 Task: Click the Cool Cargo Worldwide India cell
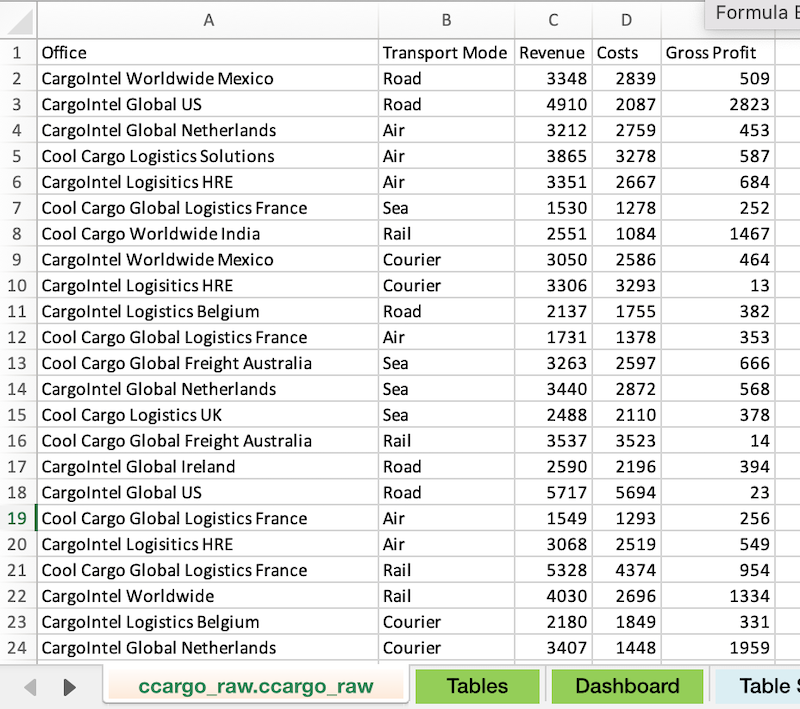point(208,234)
